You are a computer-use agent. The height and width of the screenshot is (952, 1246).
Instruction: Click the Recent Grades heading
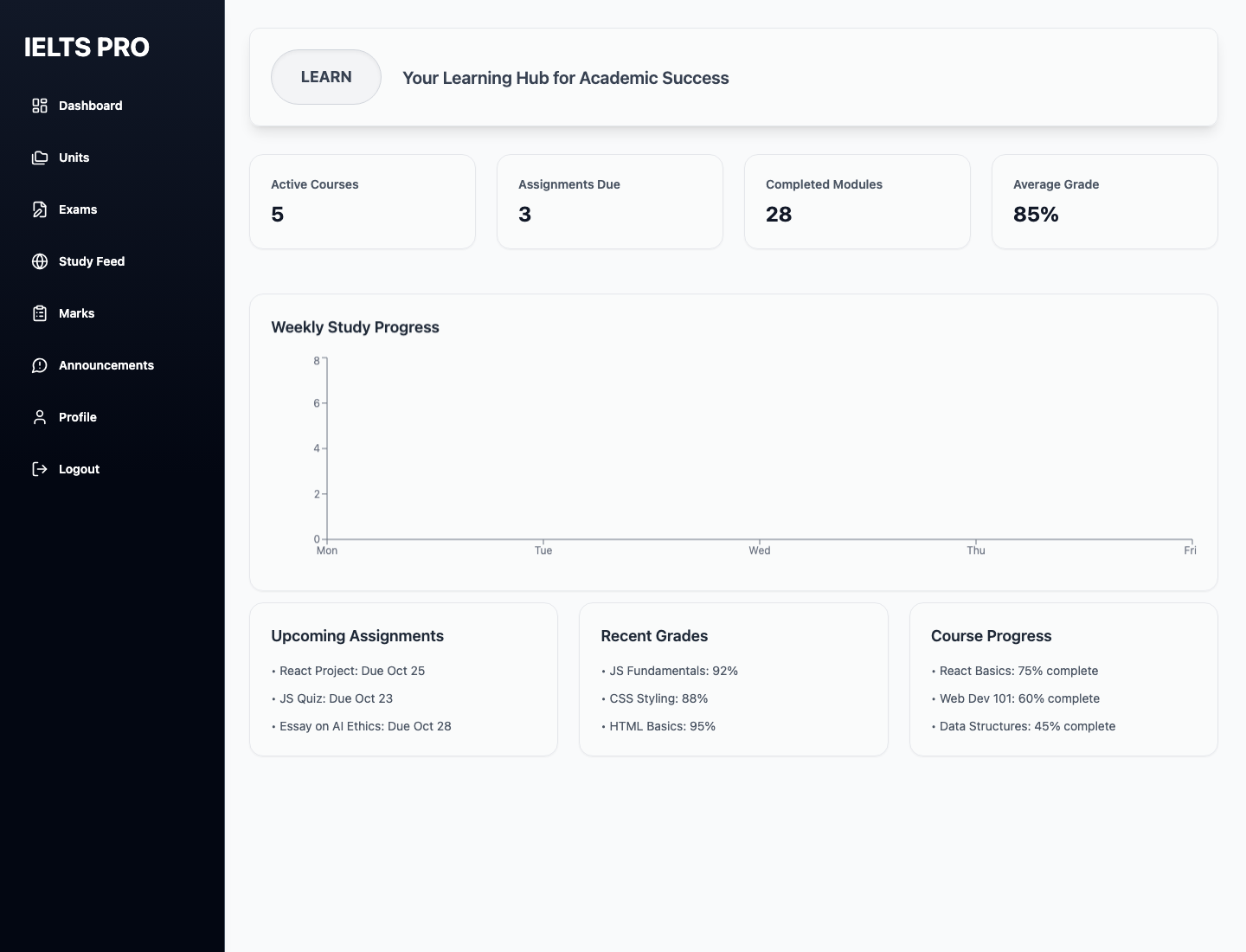click(654, 636)
